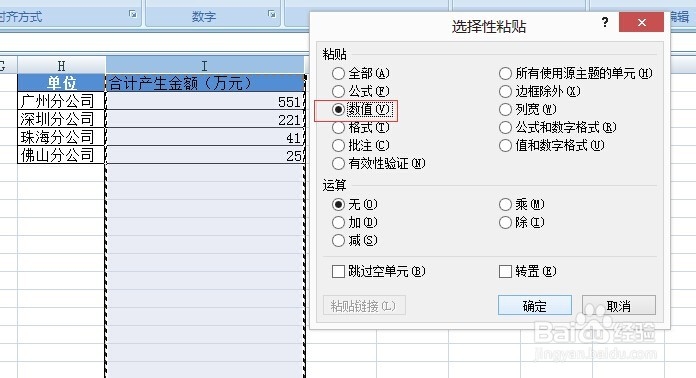Screen dimensions: 696x378
Task: Open dialog help question mark
Action: (605, 22)
